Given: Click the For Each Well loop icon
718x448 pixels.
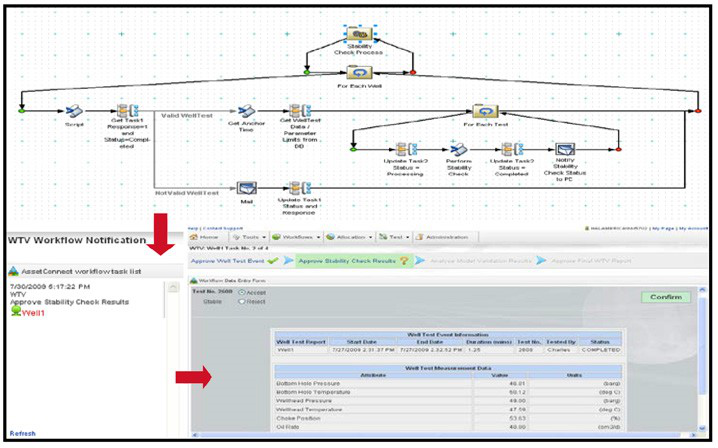Looking at the screenshot, I should [358, 73].
